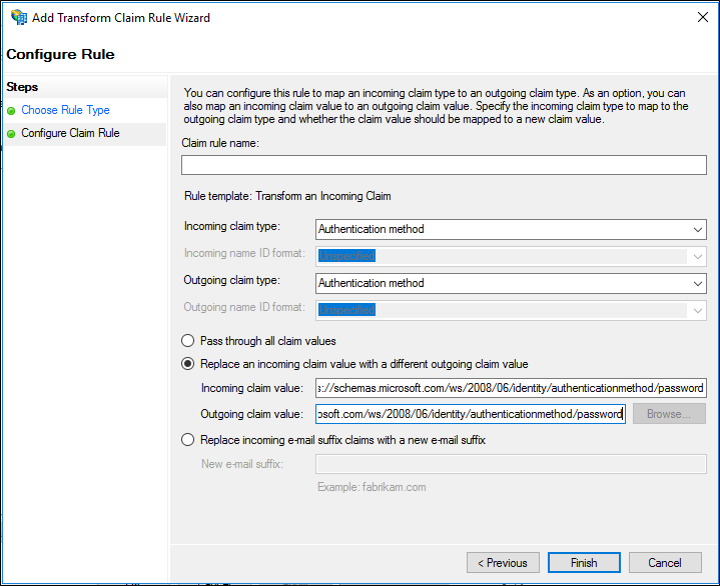The image size is (720, 586).
Task: Click the green bullet beside Configure Claim Rule
Action: coord(11,134)
